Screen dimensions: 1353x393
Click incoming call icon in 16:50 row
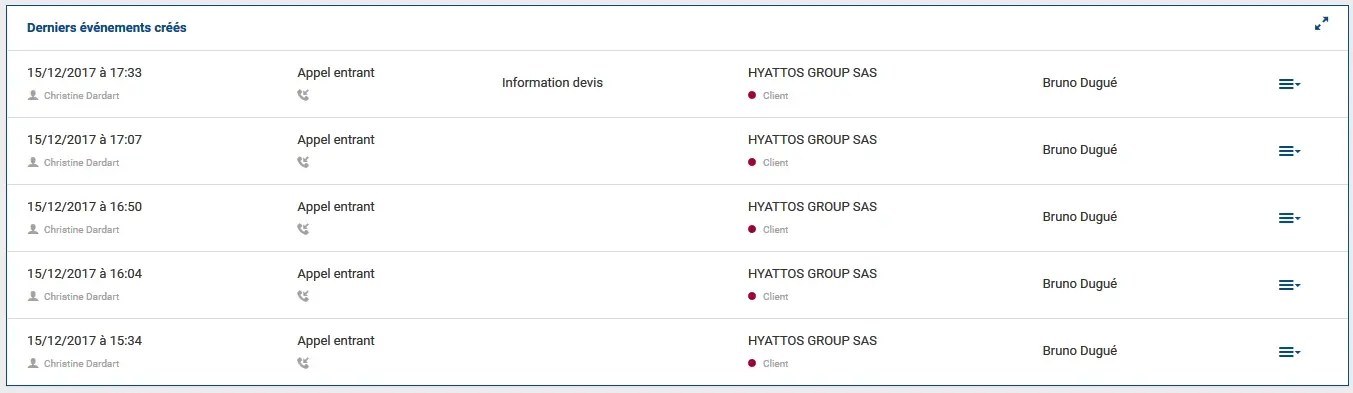pyautogui.click(x=304, y=229)
